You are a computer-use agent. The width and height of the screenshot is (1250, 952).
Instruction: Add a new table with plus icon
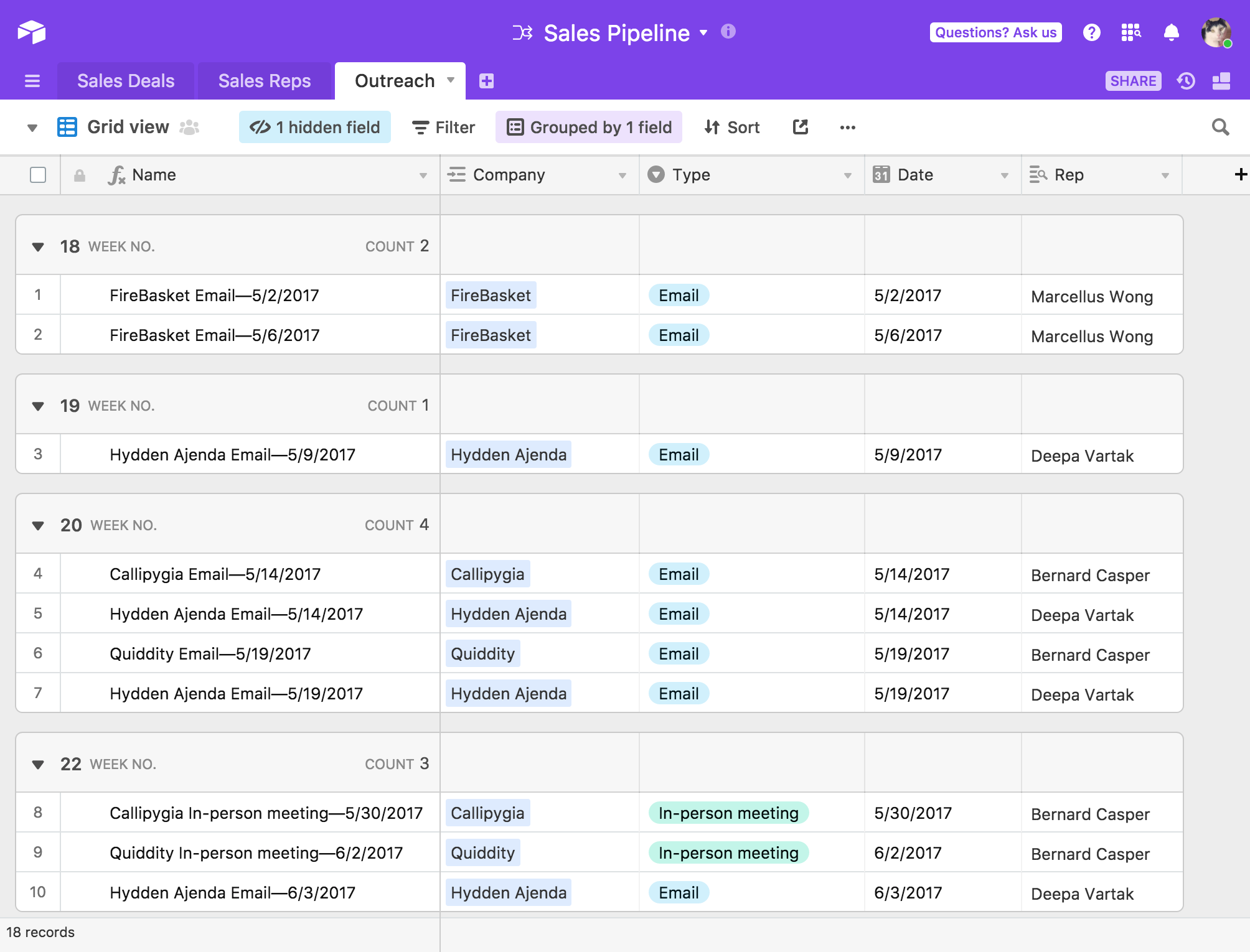486,81
